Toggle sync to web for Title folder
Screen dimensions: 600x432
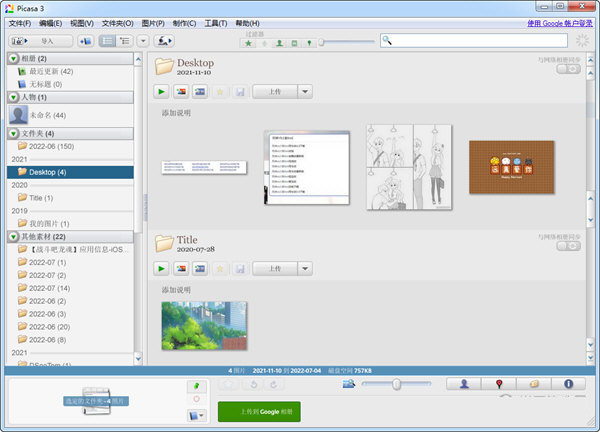pos(567,246)
